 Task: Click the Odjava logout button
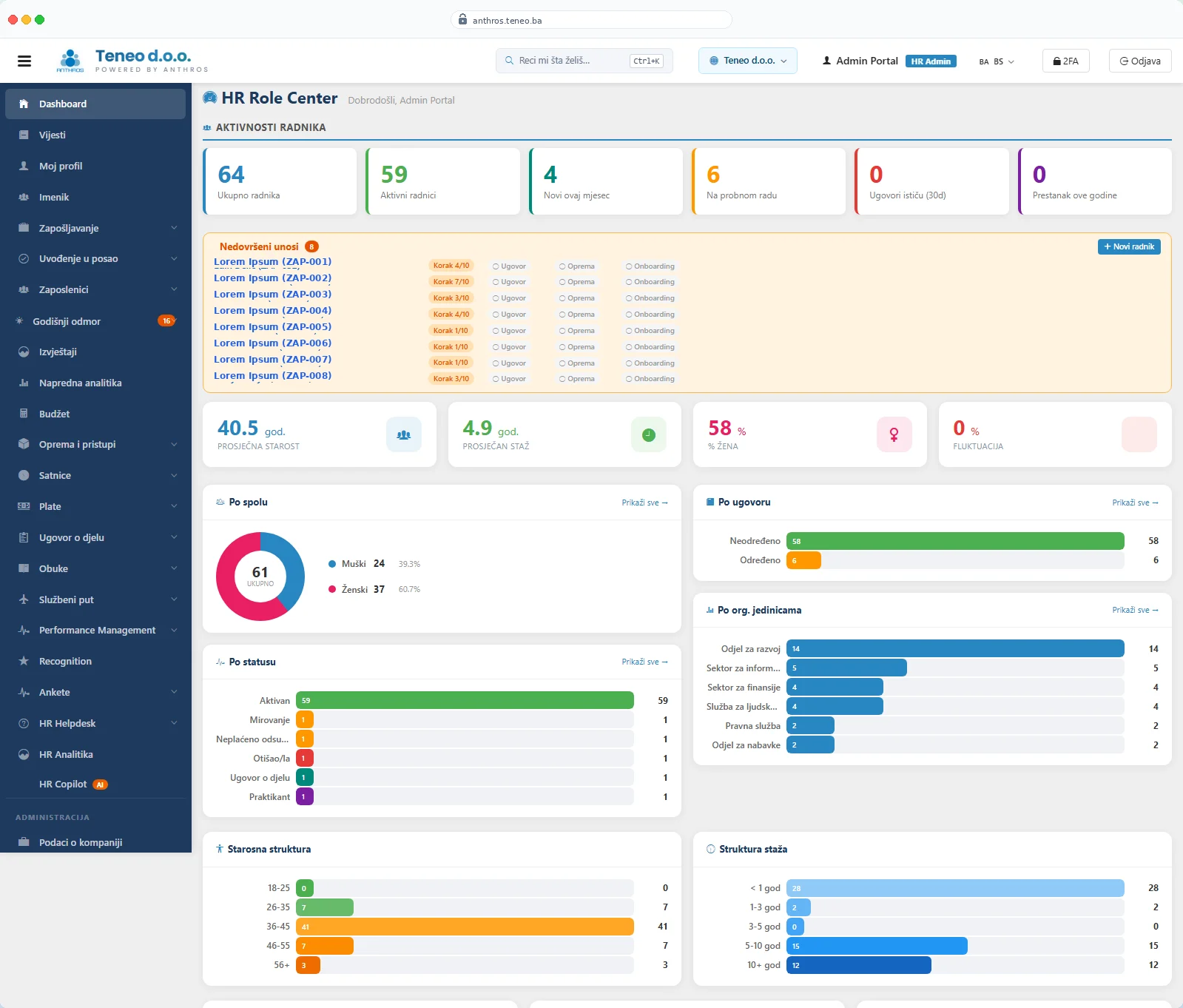point(1140,61)
